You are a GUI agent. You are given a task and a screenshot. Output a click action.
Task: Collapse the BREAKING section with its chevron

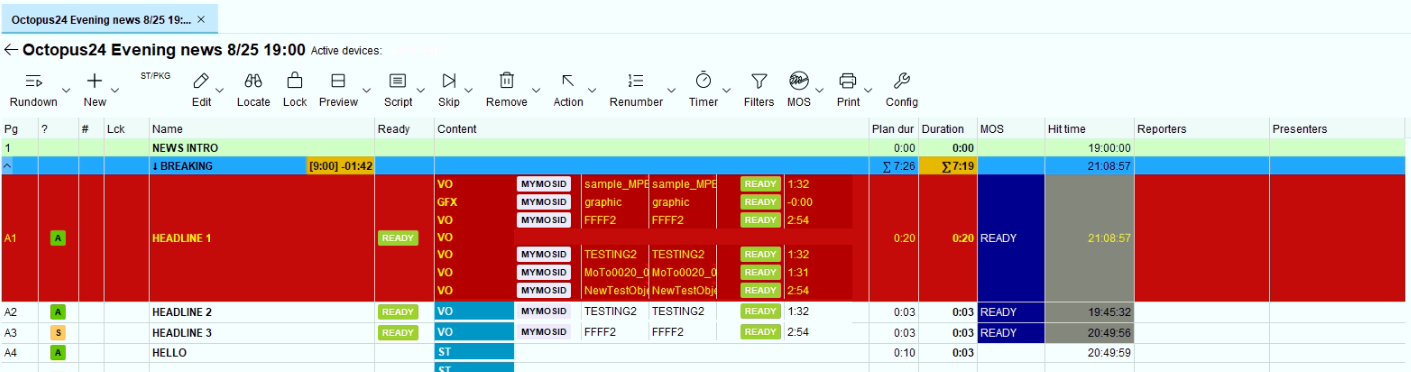coord(8,166)
